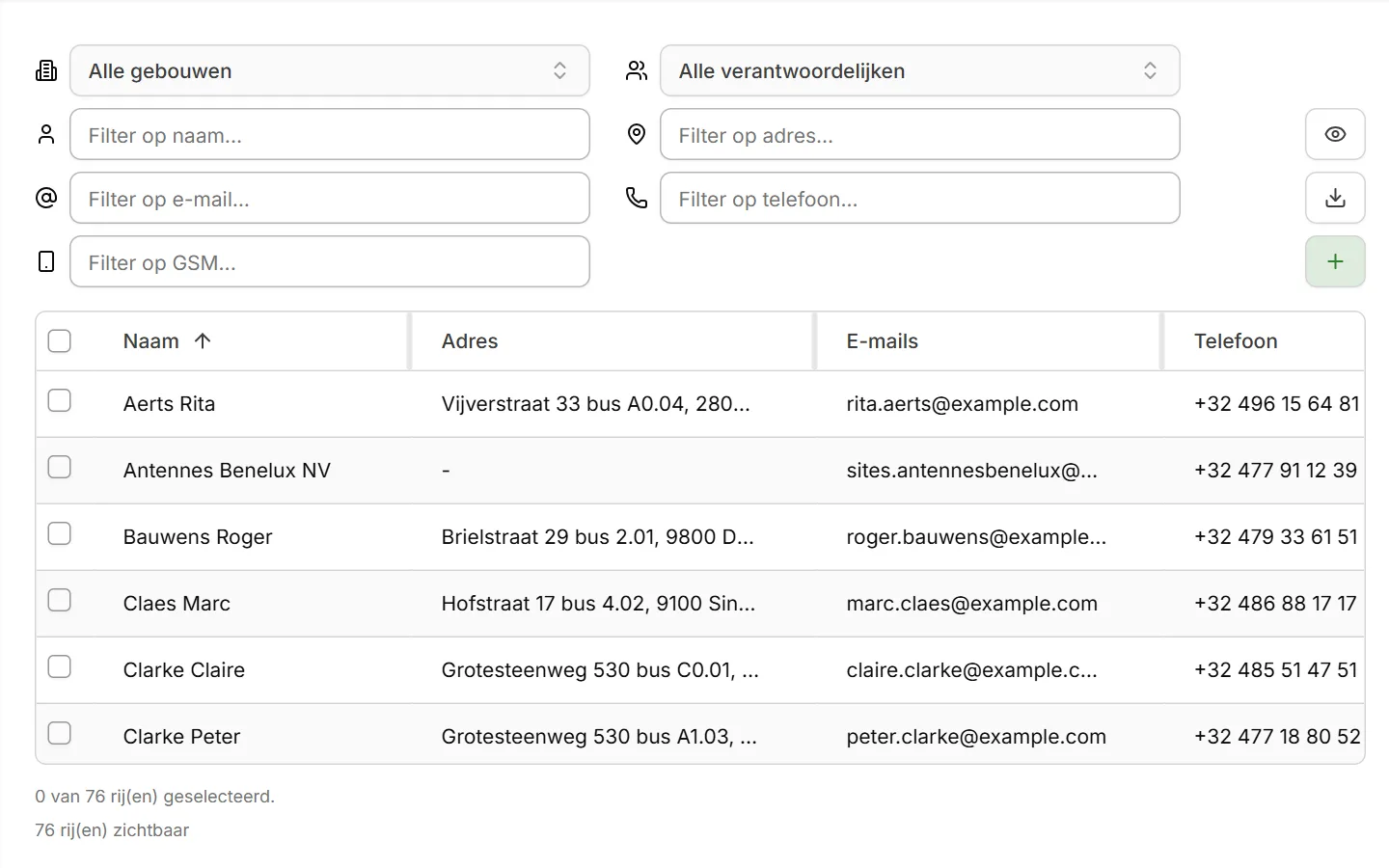Click the email rita.aerts@example.com
This screenshot has width=1389, height=868.
pyautogui.click(x=963, y=404)
